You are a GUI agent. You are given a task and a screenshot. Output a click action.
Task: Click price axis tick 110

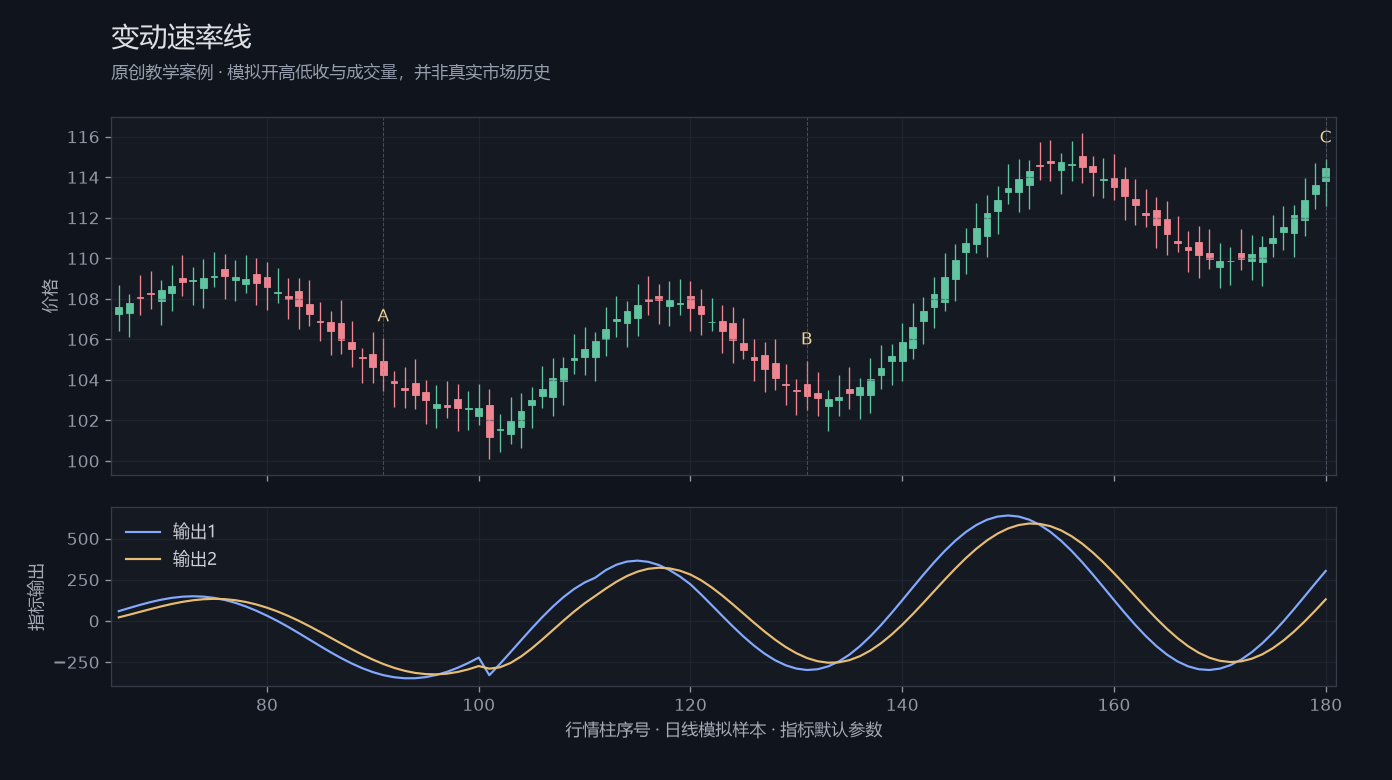pyautogui.click(x=84, y=259)
